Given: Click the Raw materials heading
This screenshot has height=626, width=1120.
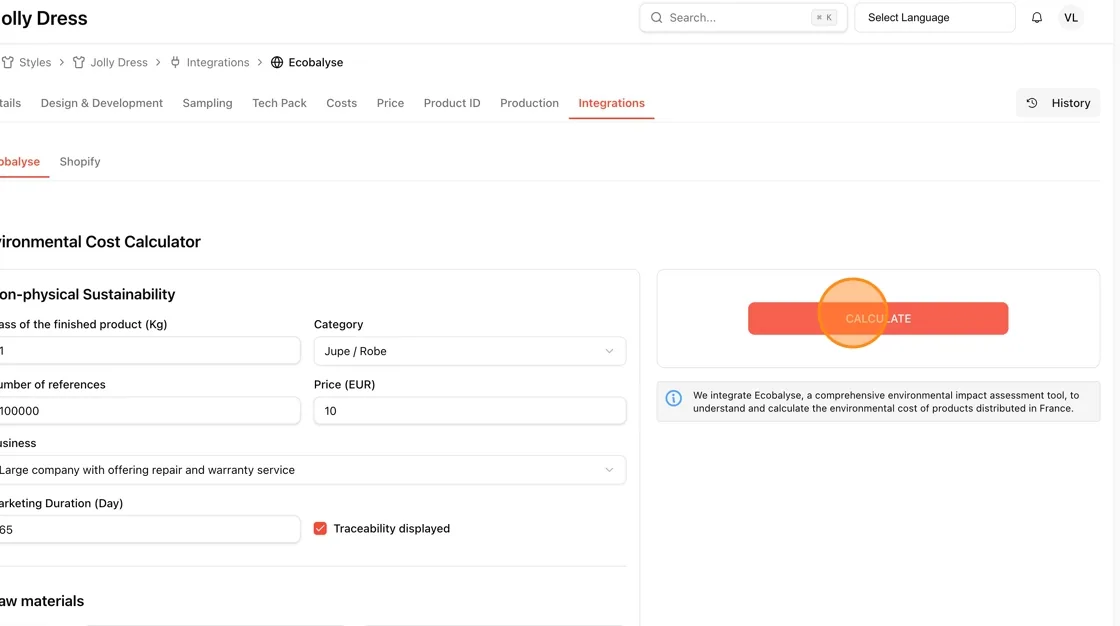Looking at the screenshot, I should pos(41,601).
